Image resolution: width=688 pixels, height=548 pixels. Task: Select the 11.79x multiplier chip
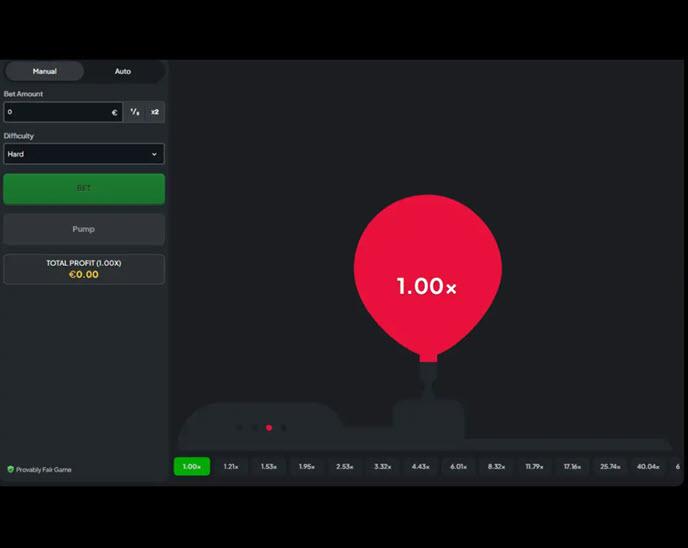coord(534,467)
